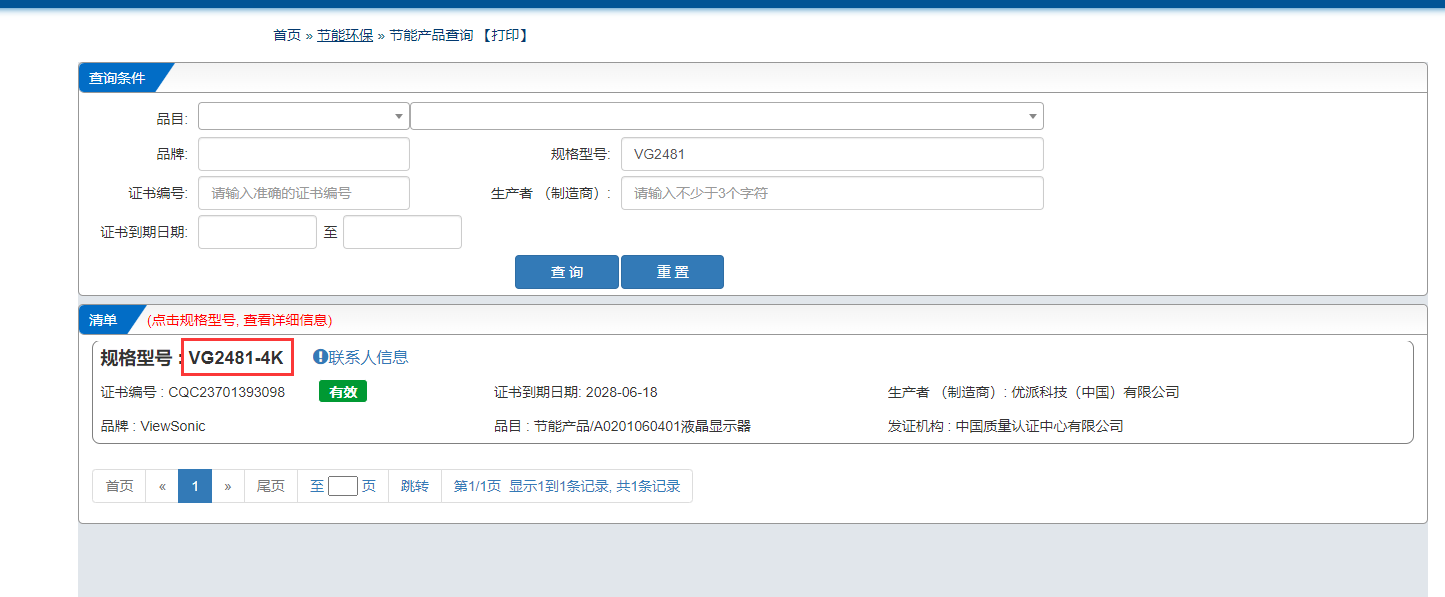Click the 规格型号 field containing VG2481
Image resolution: width=1445 pixels, height=597 pixels.
(x=831, y=154)
